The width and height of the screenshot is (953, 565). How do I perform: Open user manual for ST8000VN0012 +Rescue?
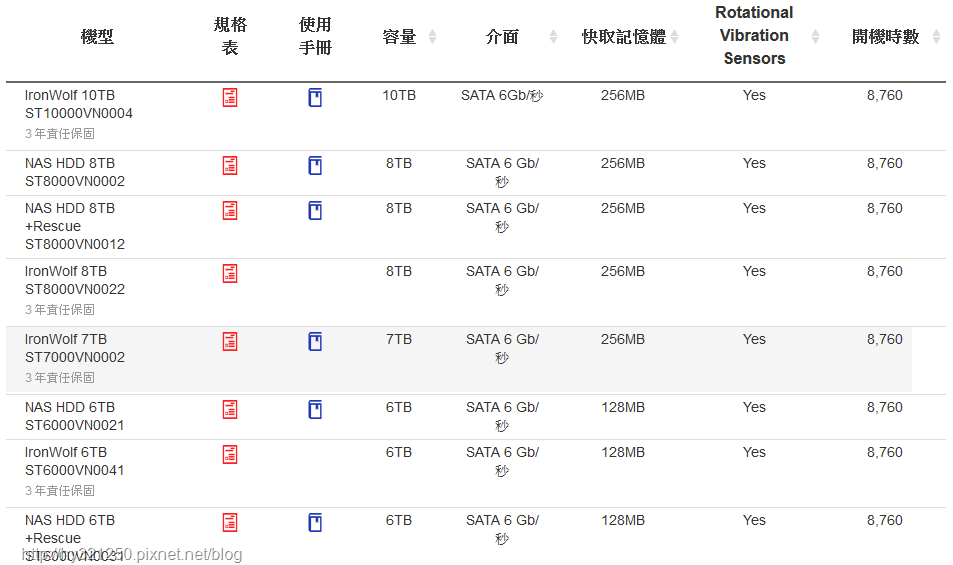pyautogui.click(x=315, y=210)
